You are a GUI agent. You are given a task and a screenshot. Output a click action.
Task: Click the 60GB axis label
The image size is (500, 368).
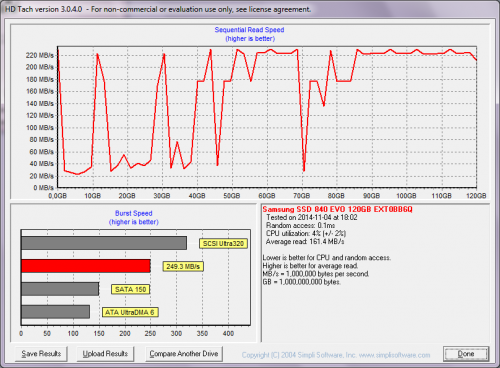tap(267, 196)
